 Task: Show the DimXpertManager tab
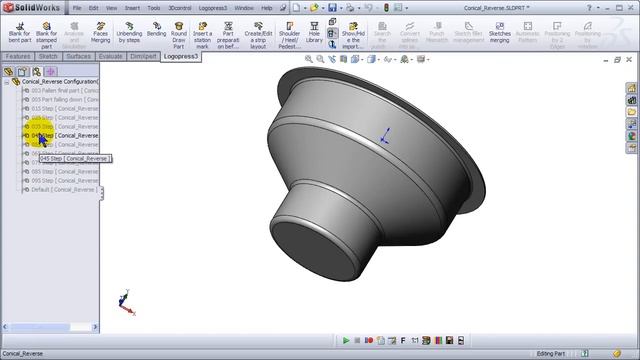point(51,72)
